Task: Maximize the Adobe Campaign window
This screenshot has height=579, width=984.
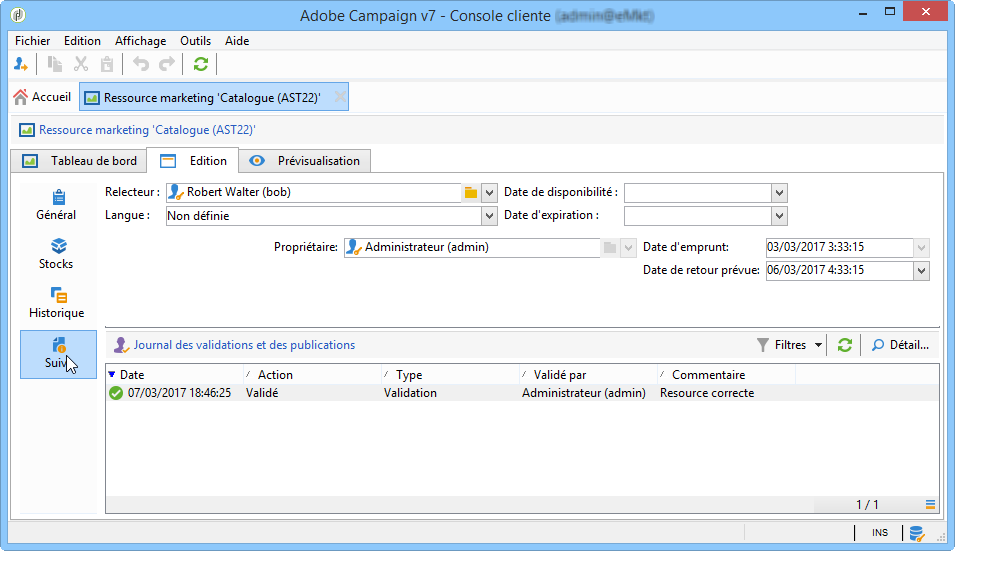Action: 890,11
